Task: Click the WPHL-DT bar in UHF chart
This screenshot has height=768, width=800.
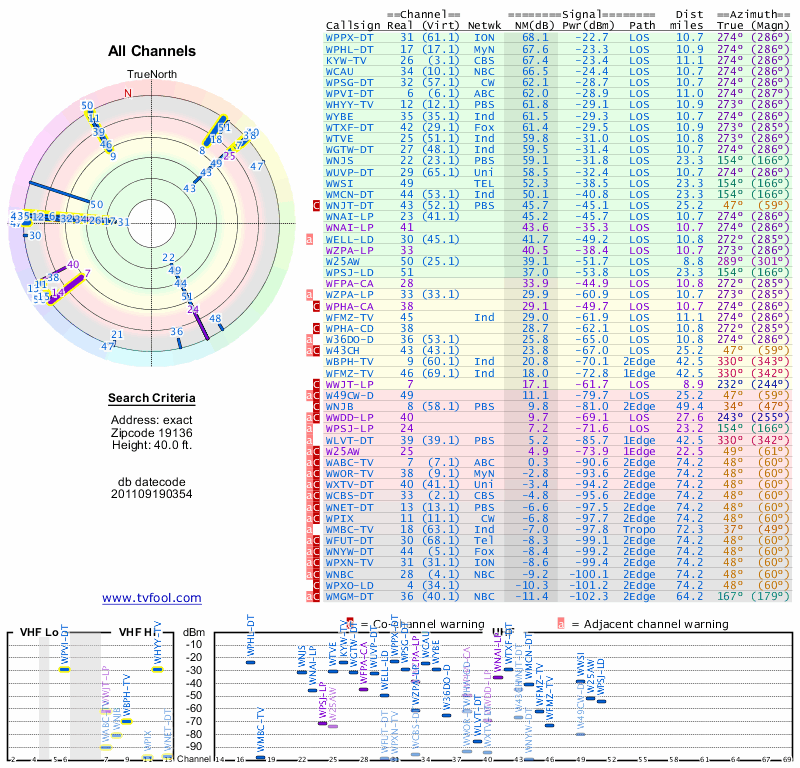Action: [251, 662]
